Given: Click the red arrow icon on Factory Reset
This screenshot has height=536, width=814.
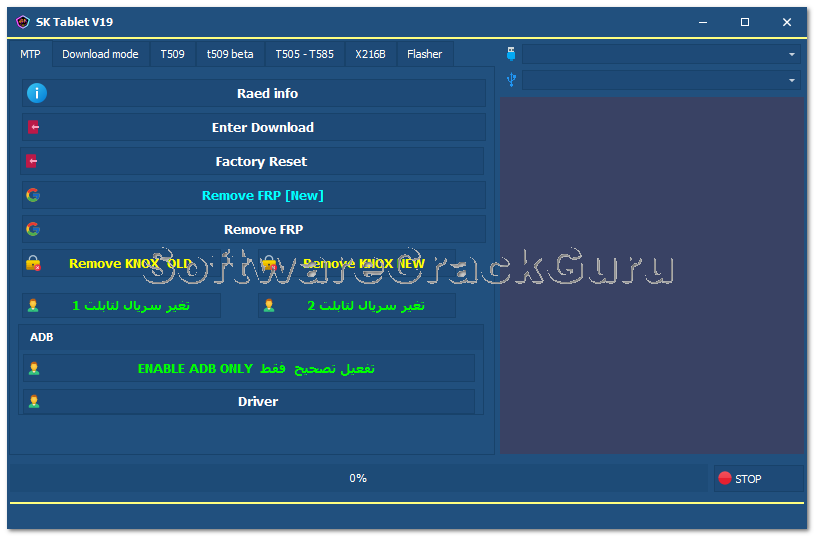Looking at the screenshot, I should point(32,161).
